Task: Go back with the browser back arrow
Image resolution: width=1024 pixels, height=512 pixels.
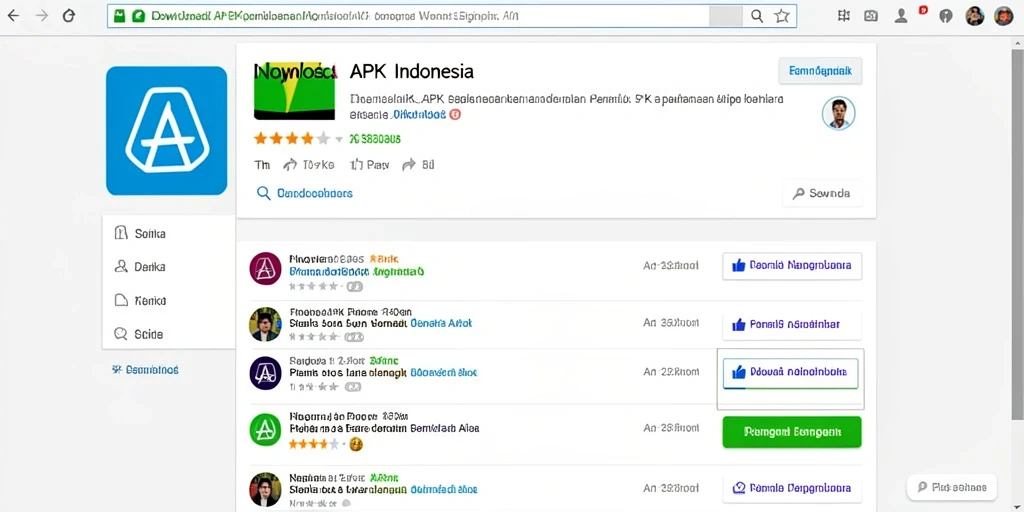Action: coord(13,16)
